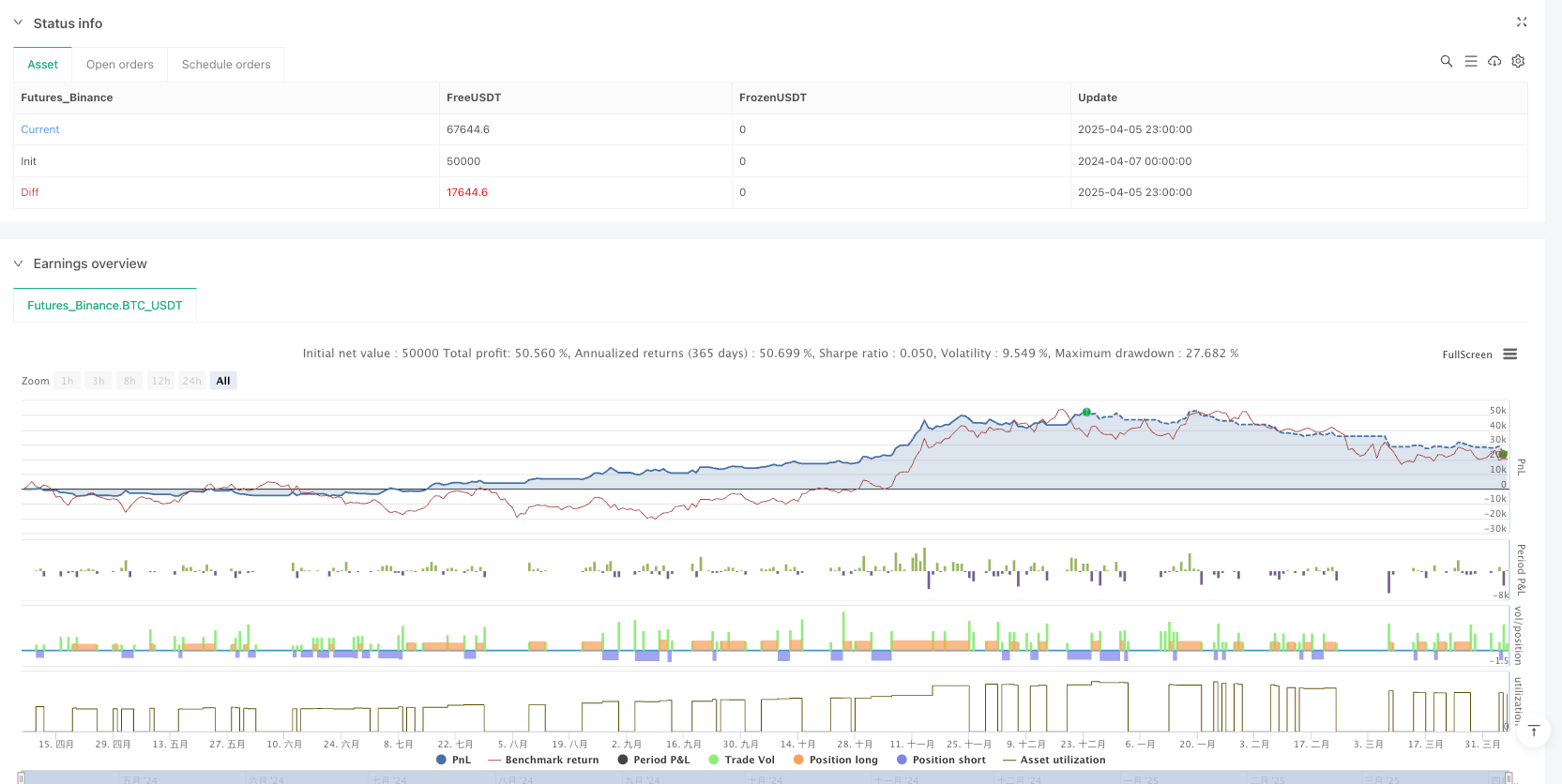Click the 50000 initial value cell
The width and height of the screenshot is (1562, 784).
coord(463,161)
